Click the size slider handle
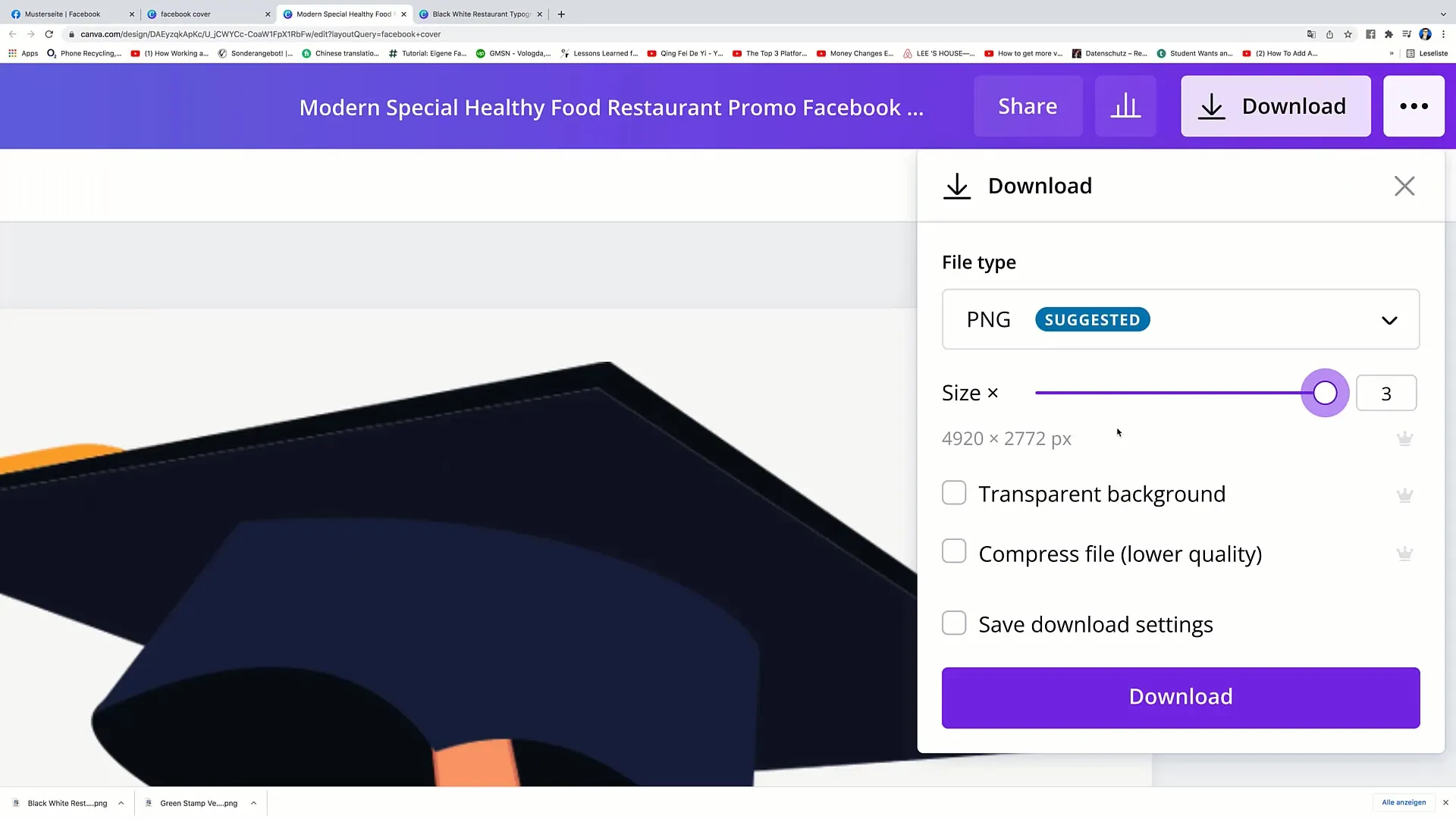 coord(1325,393)
